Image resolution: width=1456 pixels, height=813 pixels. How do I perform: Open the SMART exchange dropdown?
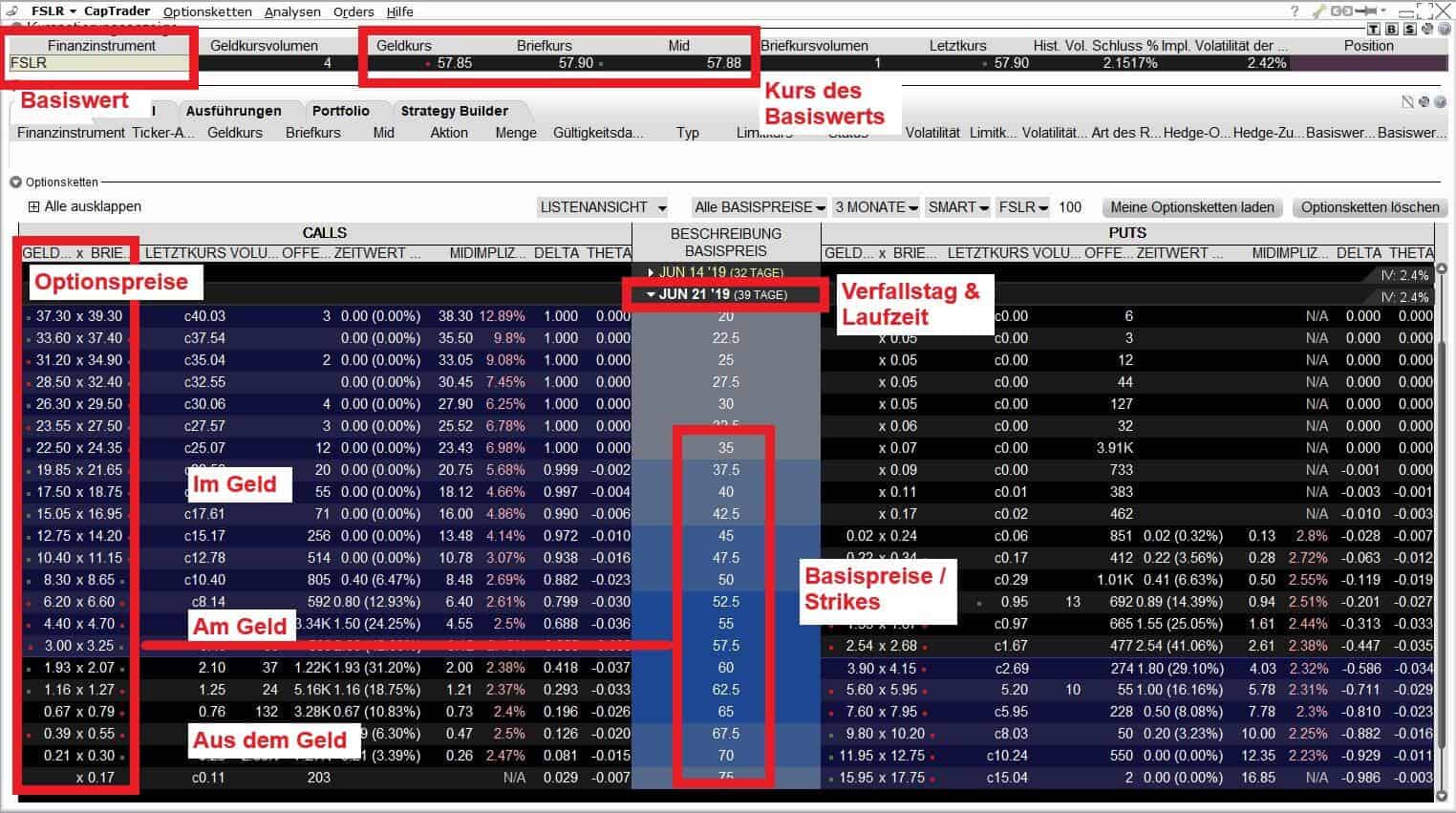click(958, 207)
